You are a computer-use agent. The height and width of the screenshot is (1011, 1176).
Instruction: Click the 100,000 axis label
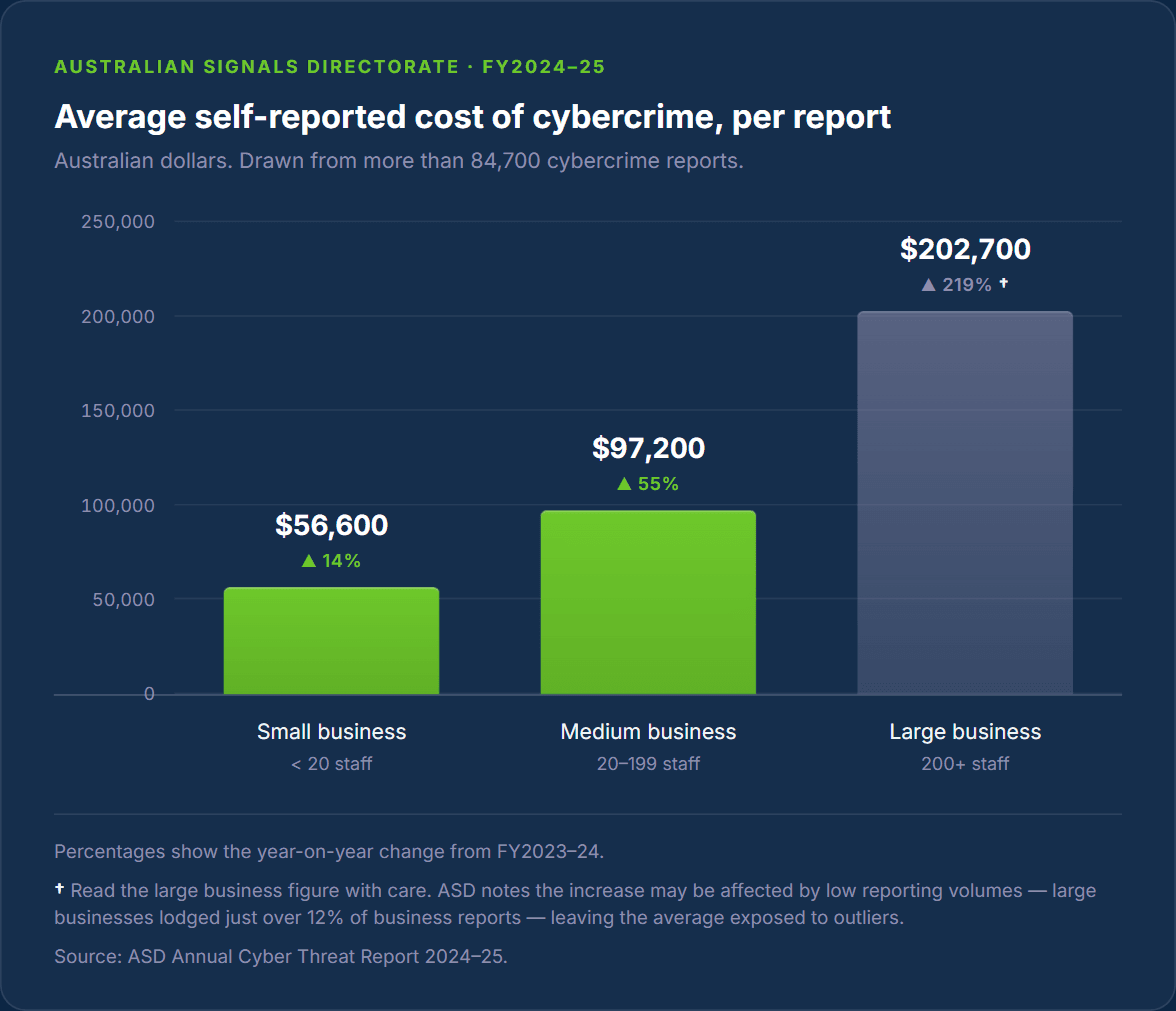[118, 505]
